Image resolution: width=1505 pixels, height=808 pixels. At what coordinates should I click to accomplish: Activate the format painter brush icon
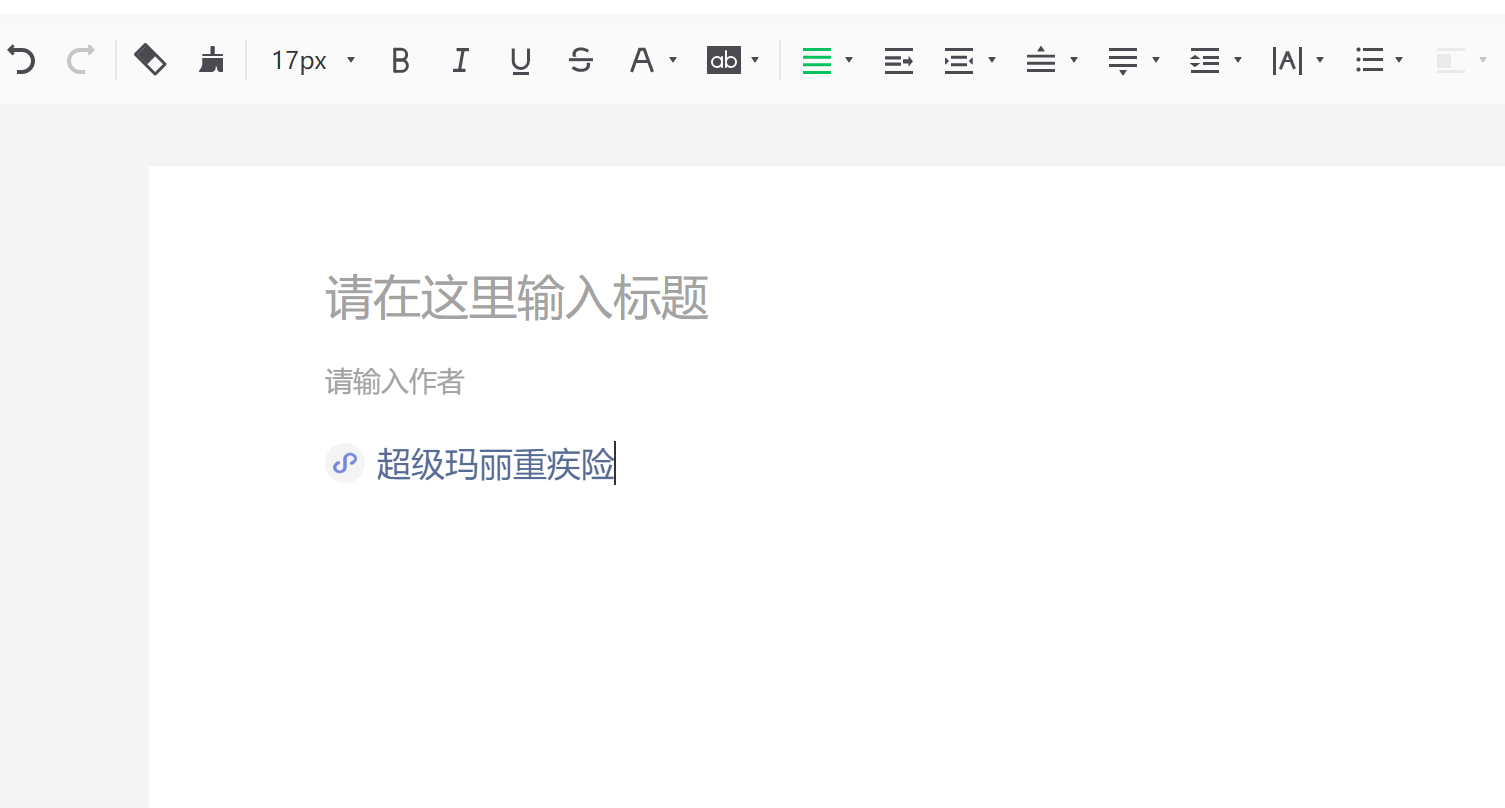coord(211,60)
